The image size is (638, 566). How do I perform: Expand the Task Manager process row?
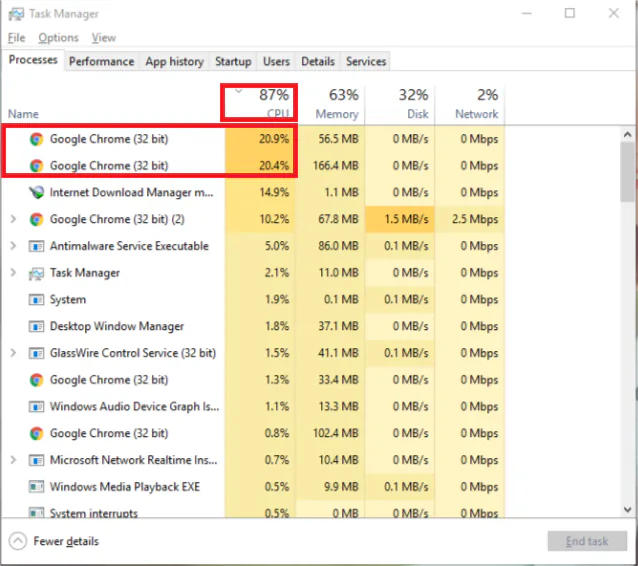click(13, 273)
